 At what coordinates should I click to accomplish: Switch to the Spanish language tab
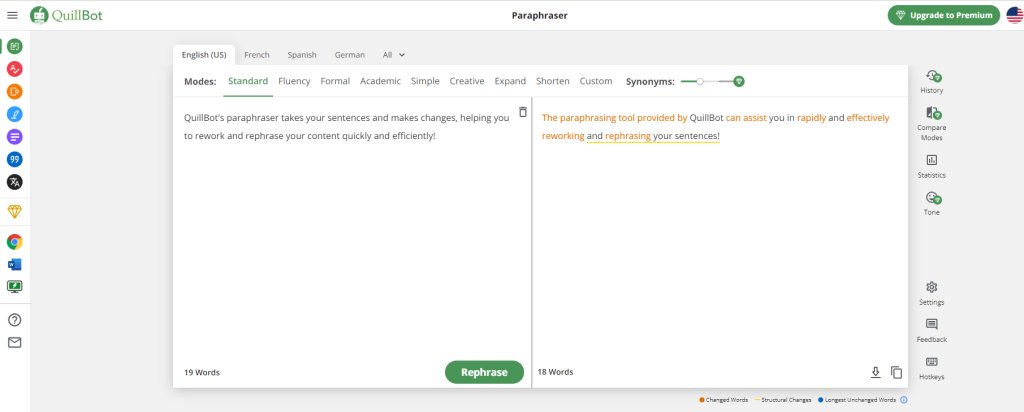302,55
